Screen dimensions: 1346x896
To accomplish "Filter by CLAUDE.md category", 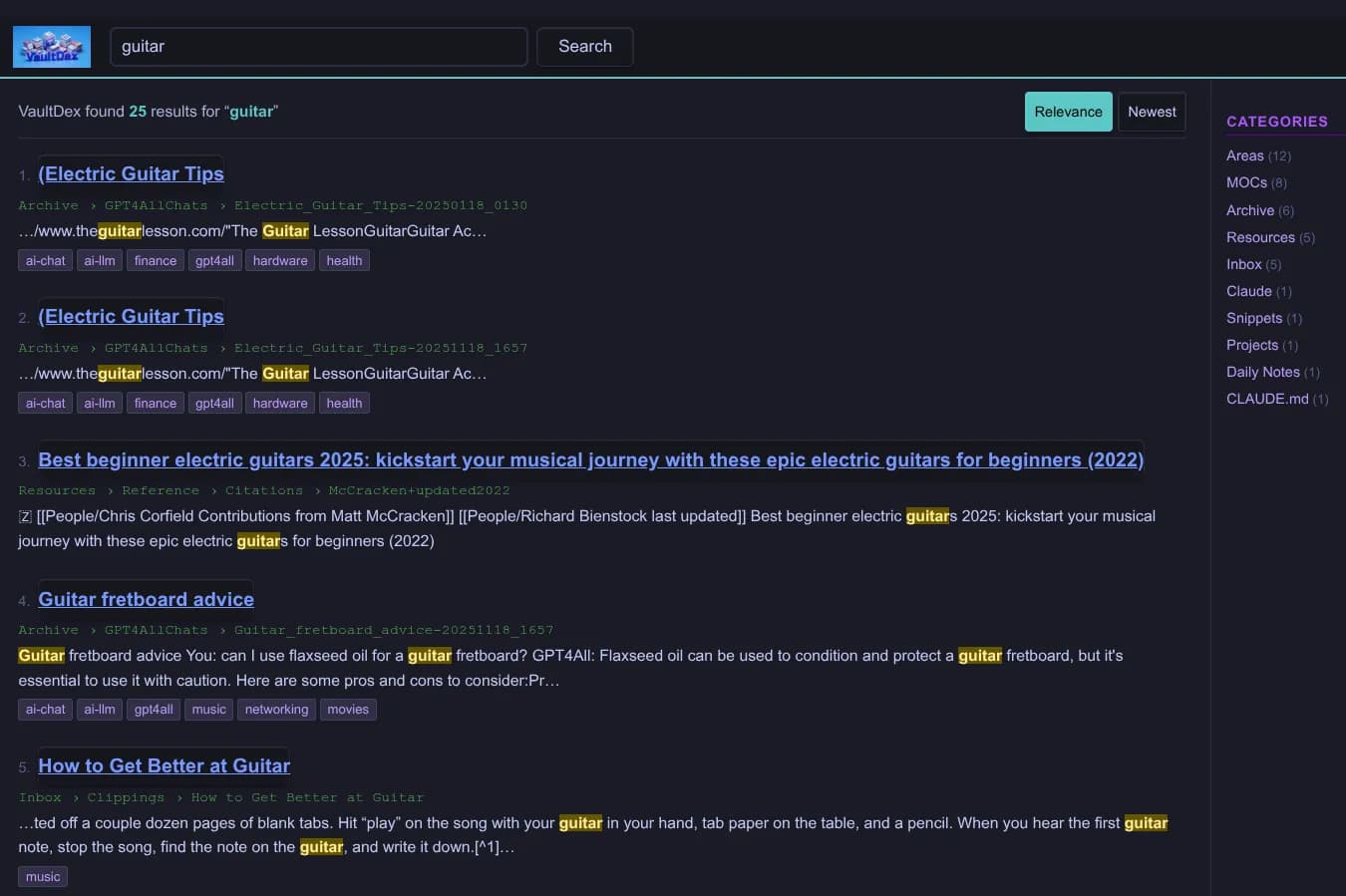I will click(x=1277, y=399).
